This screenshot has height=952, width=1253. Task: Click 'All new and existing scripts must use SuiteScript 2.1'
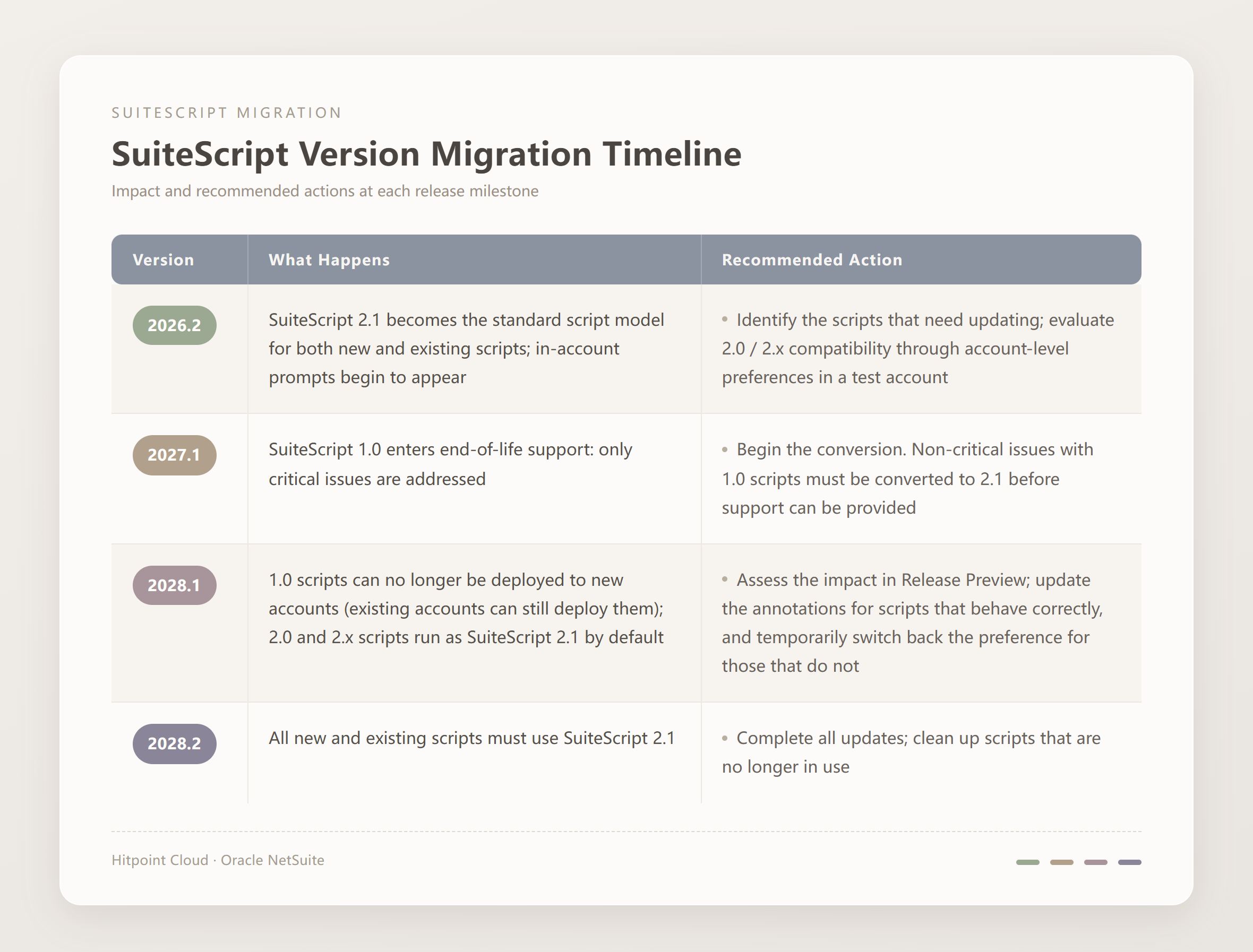(x=471, y=738)
